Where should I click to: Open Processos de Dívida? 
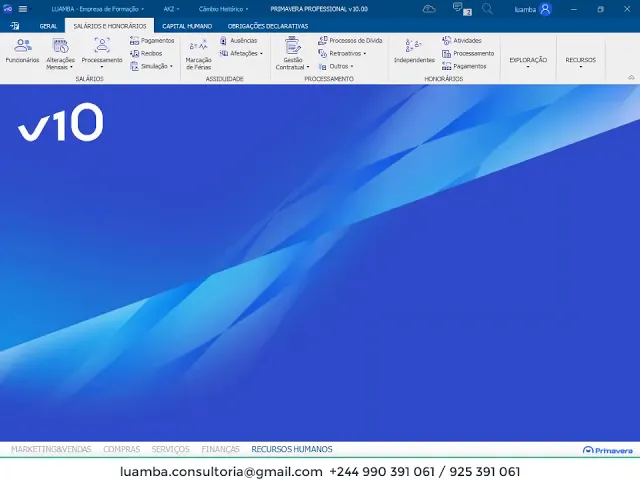tap(350, 40)
